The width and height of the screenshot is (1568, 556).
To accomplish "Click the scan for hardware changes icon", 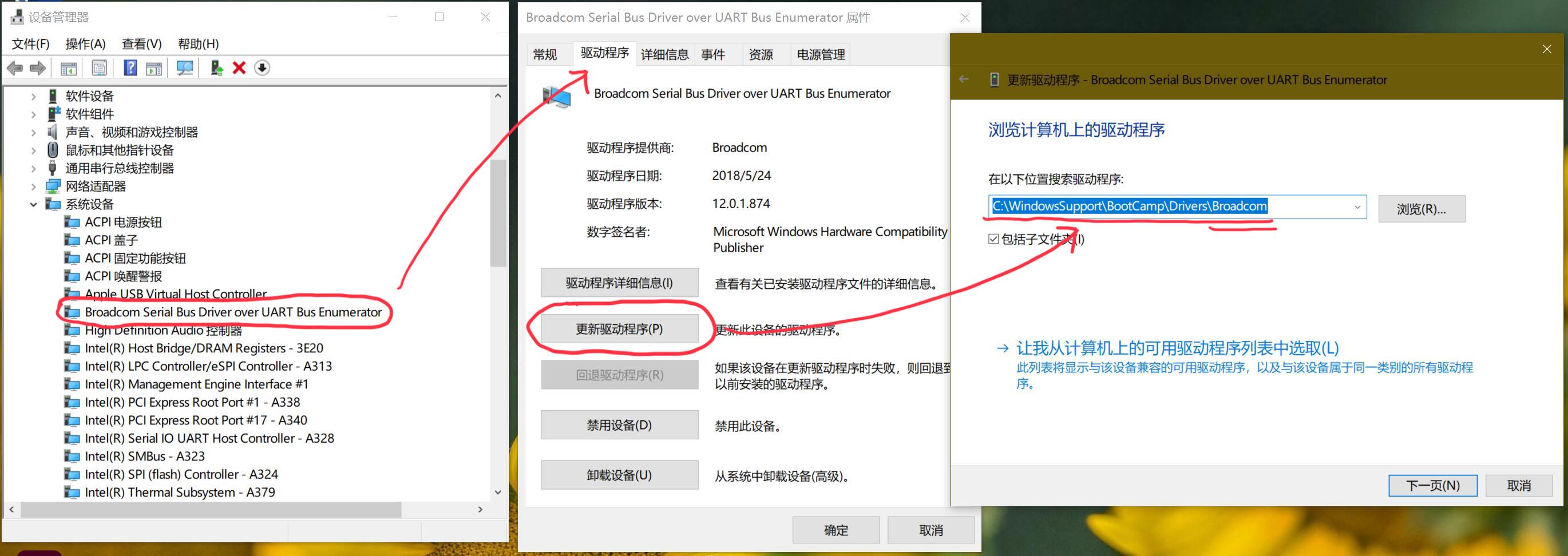I will click(184, 68).
